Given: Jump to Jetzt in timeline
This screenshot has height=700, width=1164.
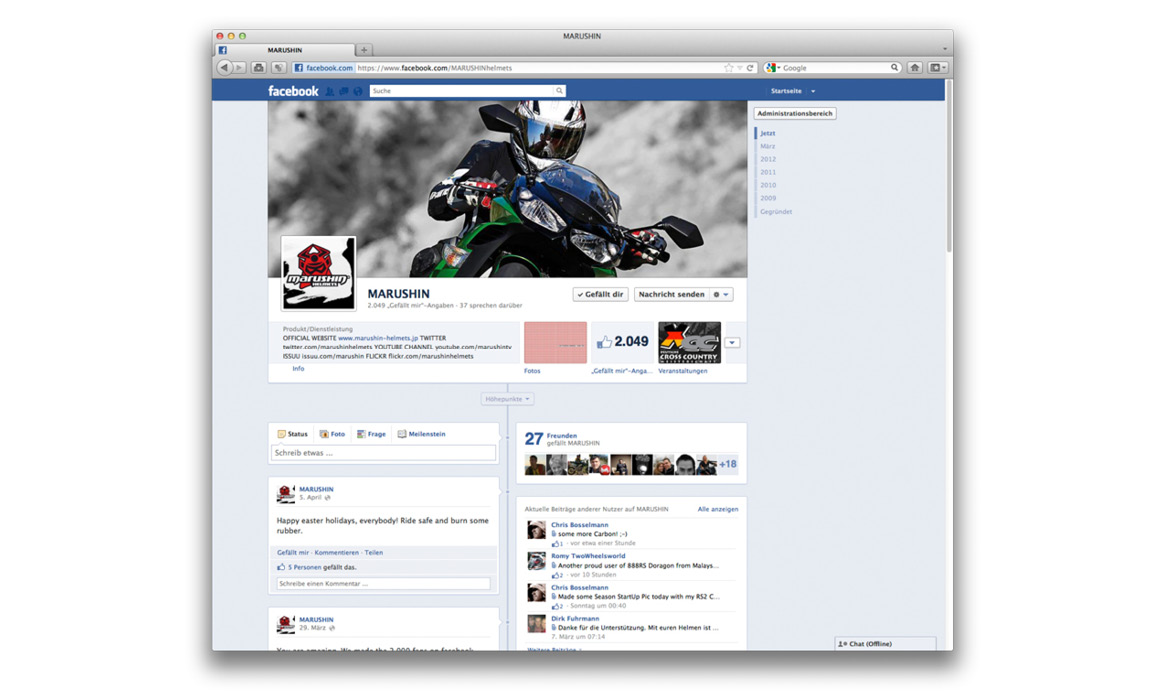Looking at the screenshot, I should pyautogui.click(x=768, y=134).
